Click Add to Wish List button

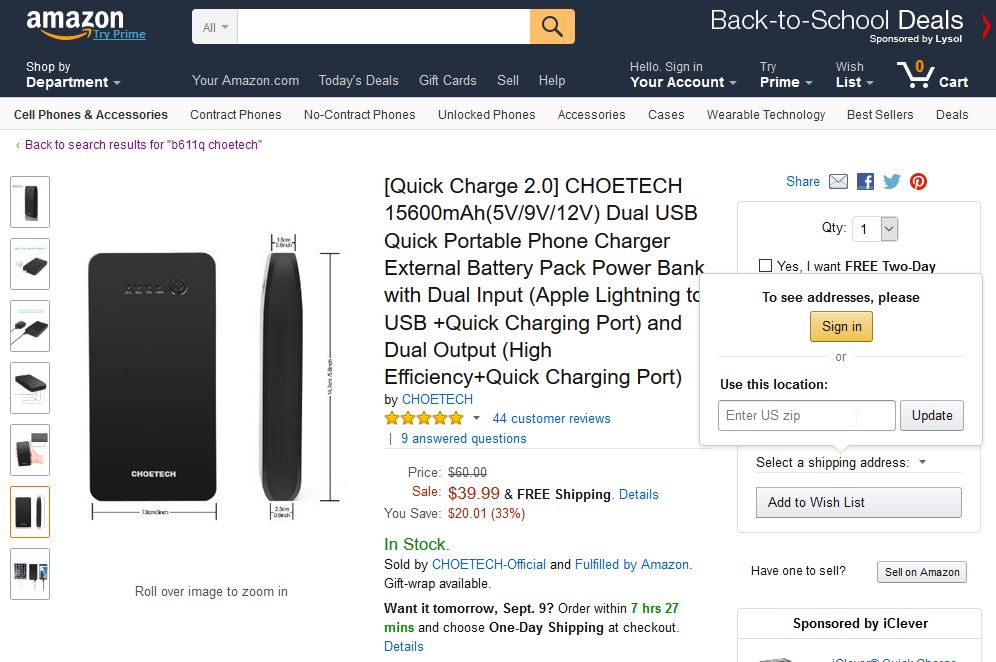[858, 502]
